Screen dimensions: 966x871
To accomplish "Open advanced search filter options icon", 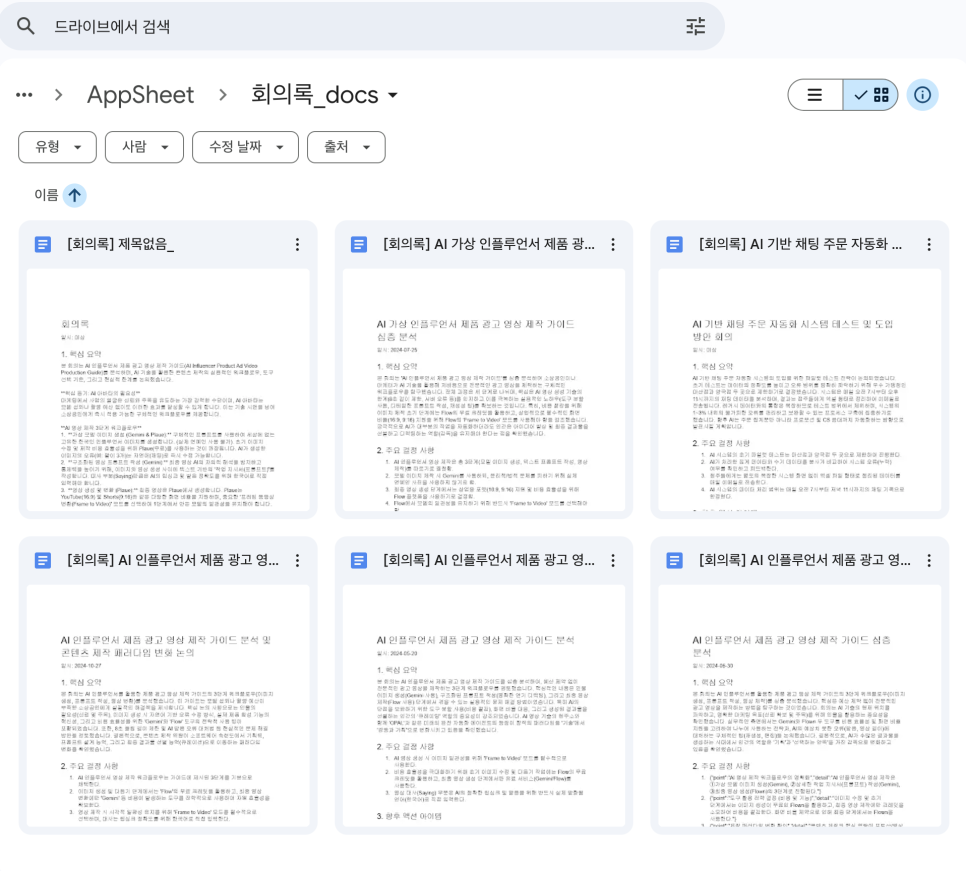I will 696,26.
